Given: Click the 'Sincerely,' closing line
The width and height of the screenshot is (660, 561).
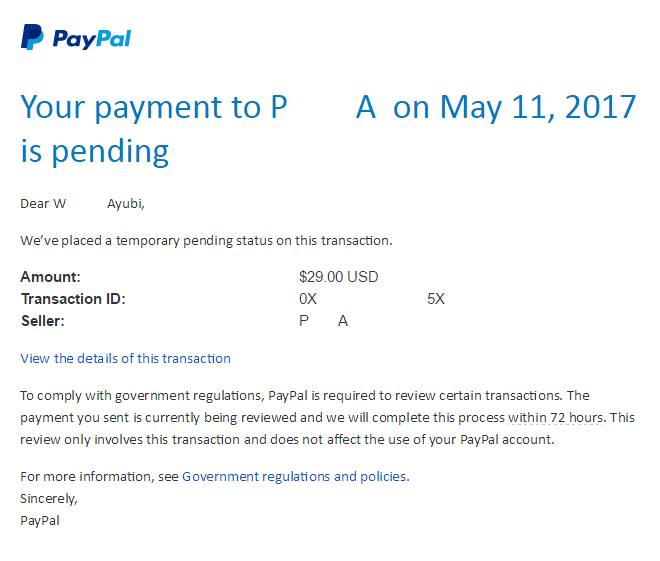Looking at the screenshot, I should [49, 497].
